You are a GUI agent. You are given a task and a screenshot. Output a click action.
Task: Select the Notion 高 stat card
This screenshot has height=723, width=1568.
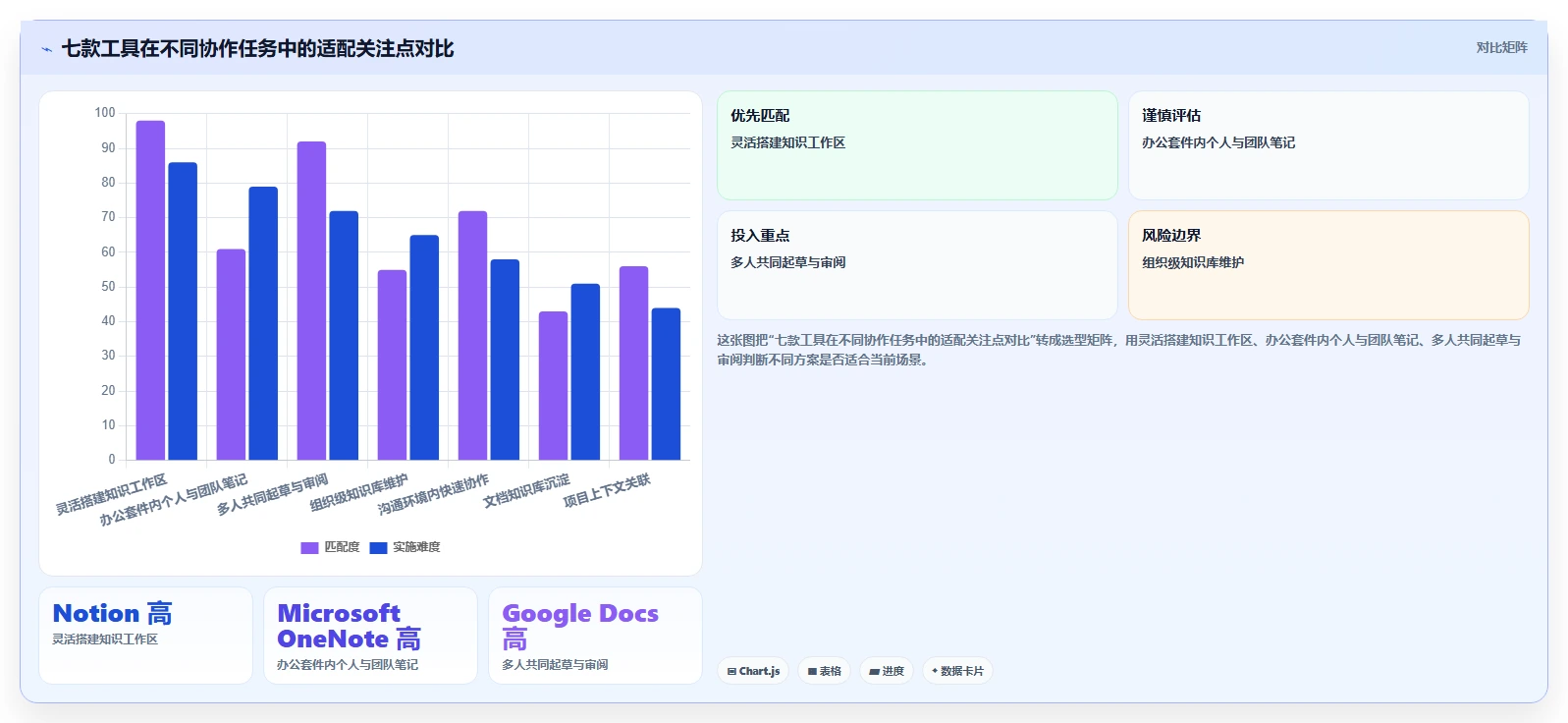145,636
